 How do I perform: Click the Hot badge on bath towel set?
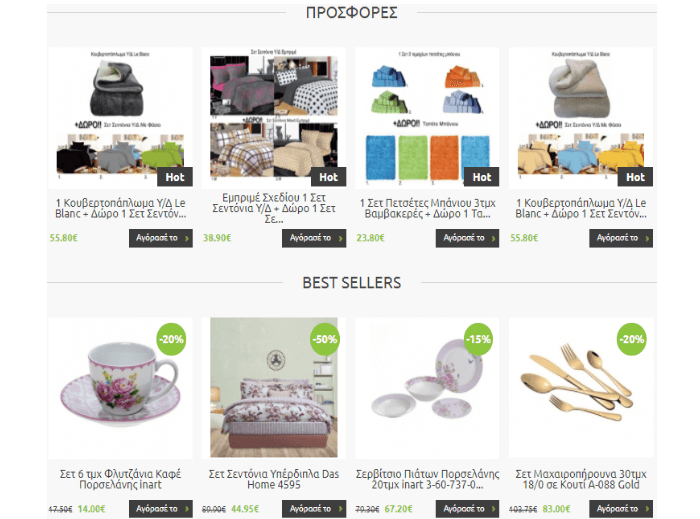click(482, 177)
